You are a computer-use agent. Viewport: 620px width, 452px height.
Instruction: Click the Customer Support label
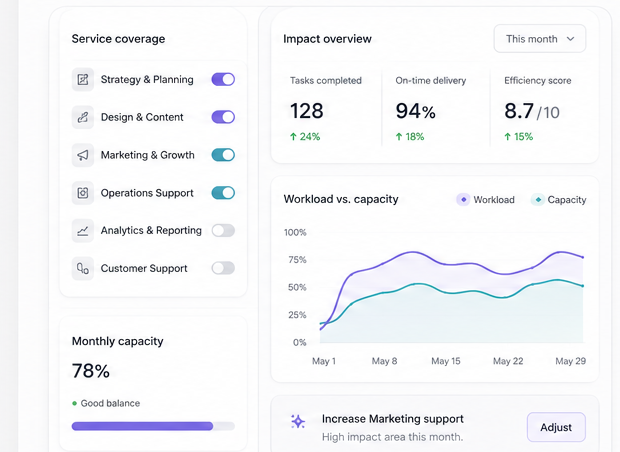click(x=144, y=269)
